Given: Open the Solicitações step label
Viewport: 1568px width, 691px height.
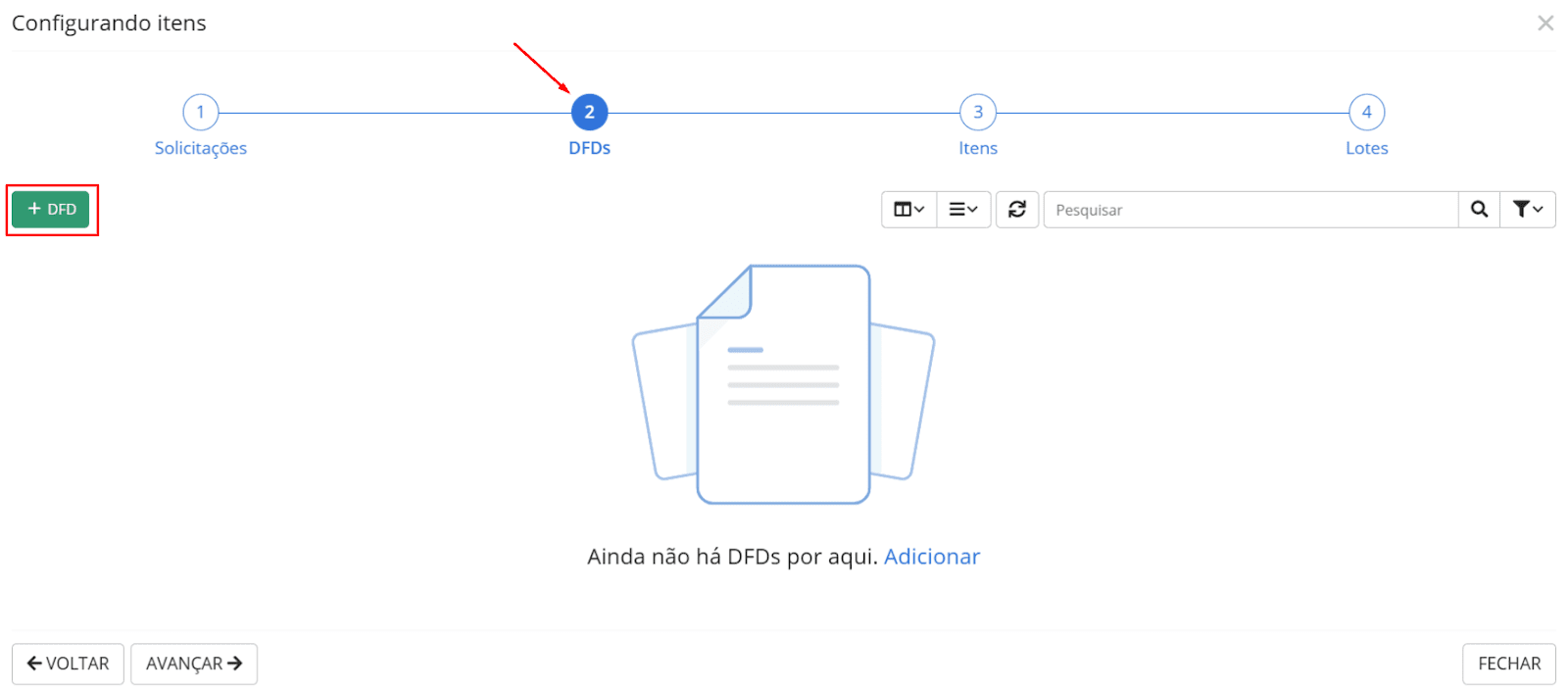Looking at the screenshot, I should coord(201,148).
